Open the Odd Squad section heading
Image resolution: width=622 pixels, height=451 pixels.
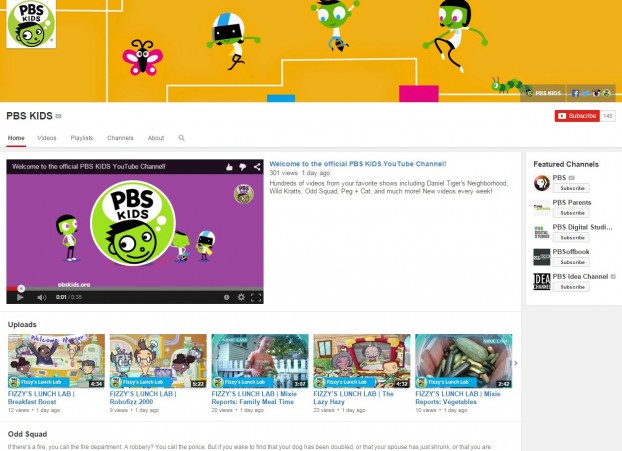pyautogui.click(x=27, y=434)
